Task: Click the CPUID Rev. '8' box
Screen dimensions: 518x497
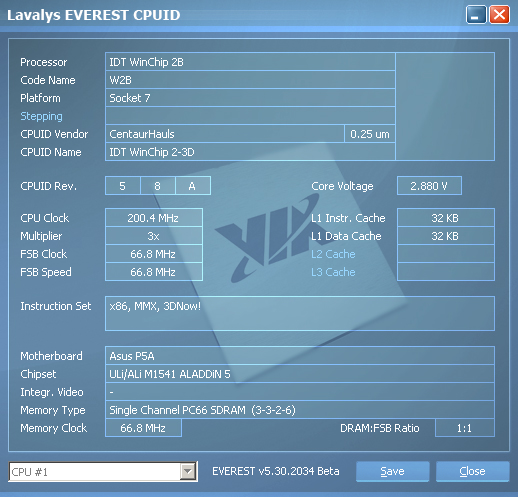Action: pos(158,186)
